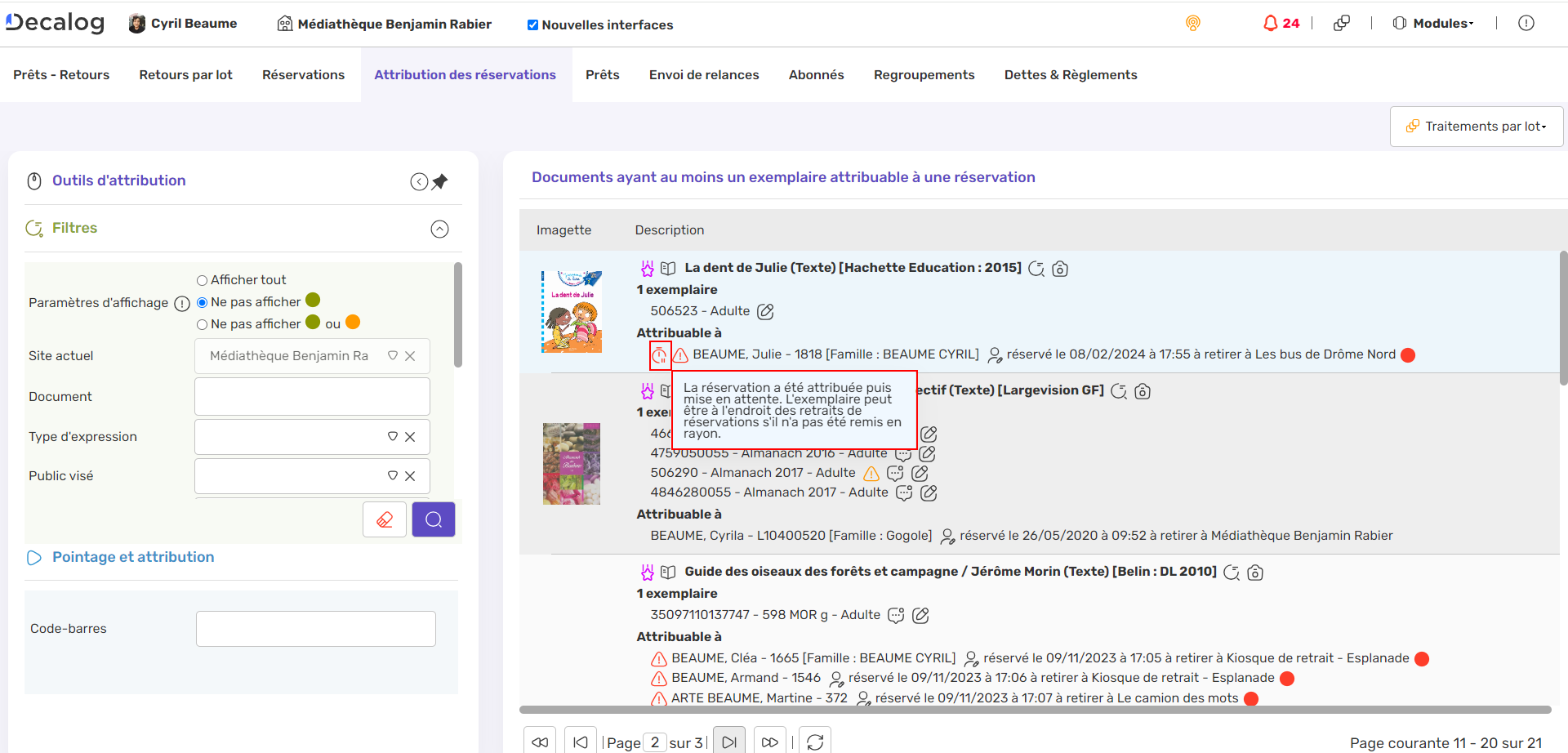
Task: Click the eraser reset filters button
Action: 385,519
